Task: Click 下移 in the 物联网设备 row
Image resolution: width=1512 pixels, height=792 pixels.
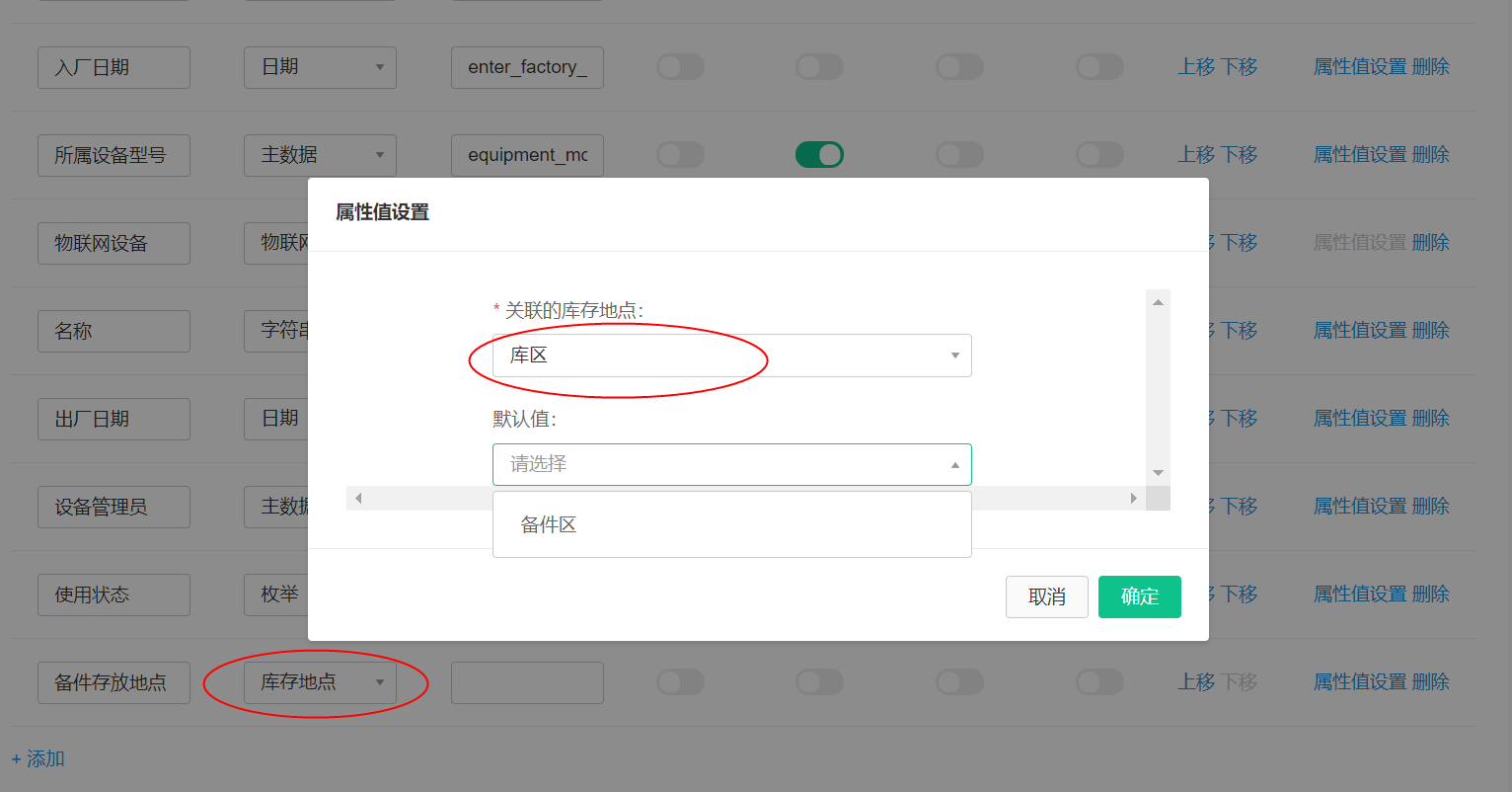Action: [1239, 243]
